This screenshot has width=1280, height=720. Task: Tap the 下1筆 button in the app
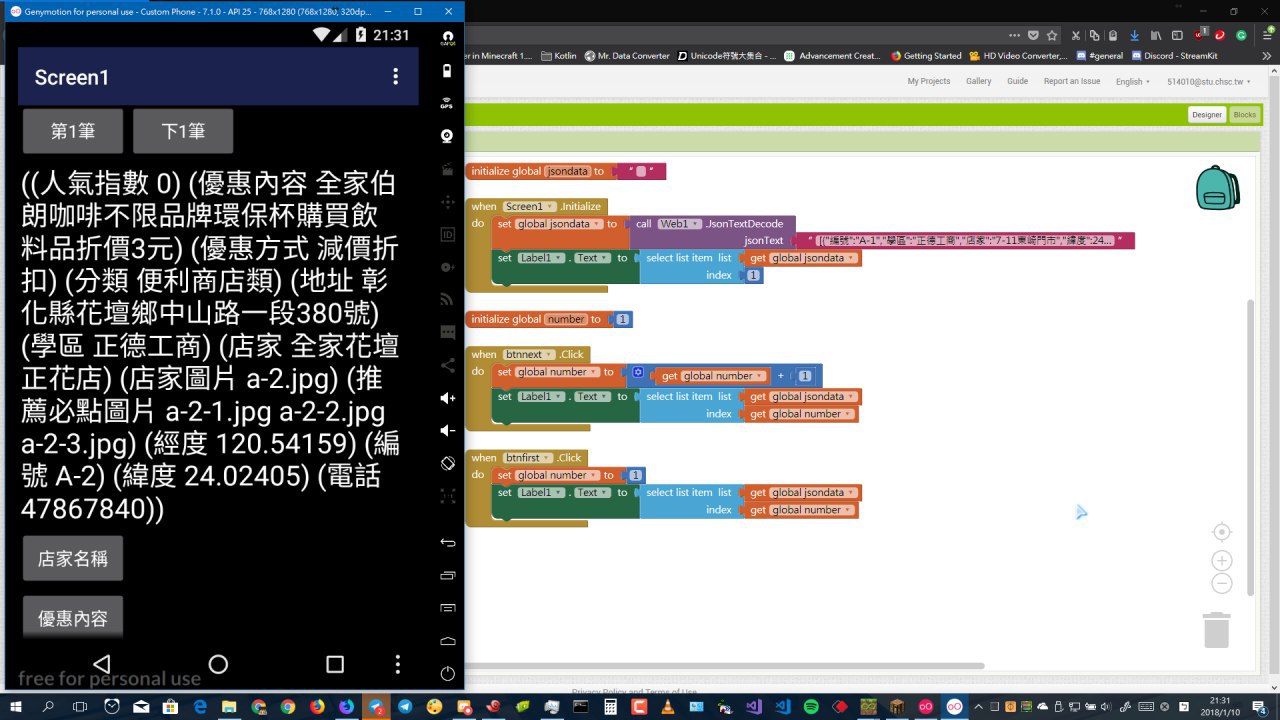click(x=183, y=131)
